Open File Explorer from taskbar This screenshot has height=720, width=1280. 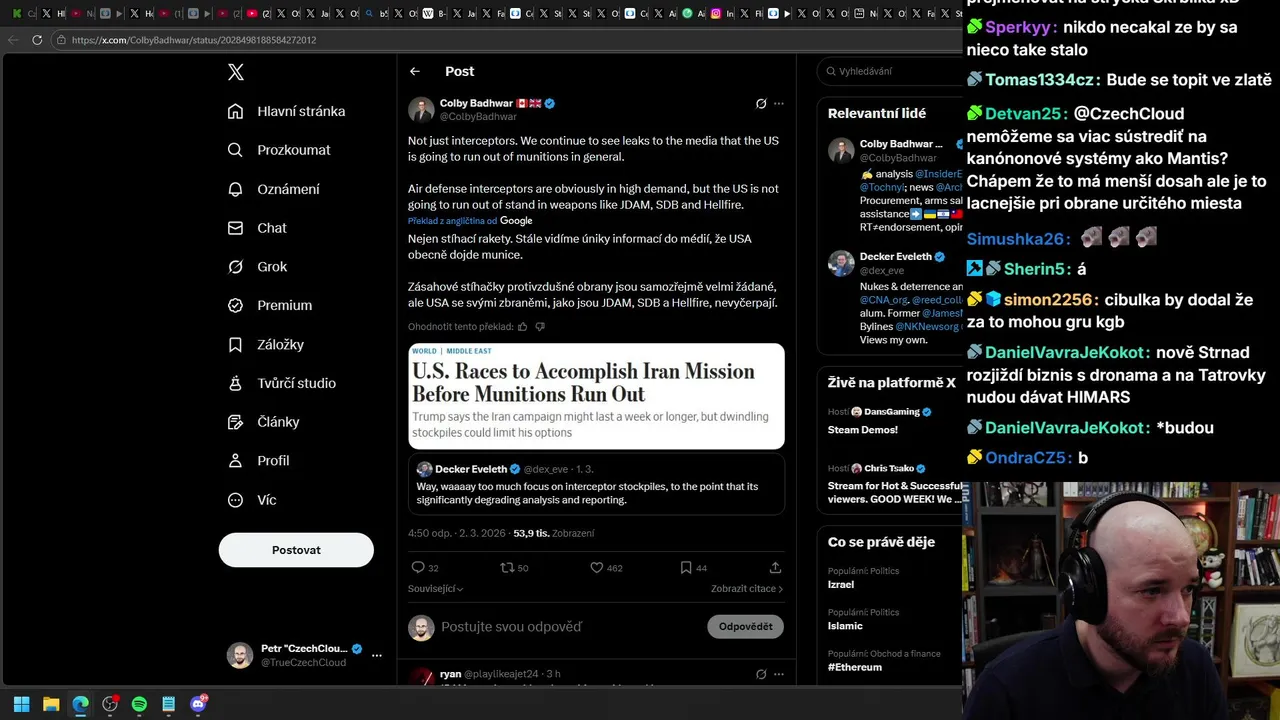[x=51, y=704]
